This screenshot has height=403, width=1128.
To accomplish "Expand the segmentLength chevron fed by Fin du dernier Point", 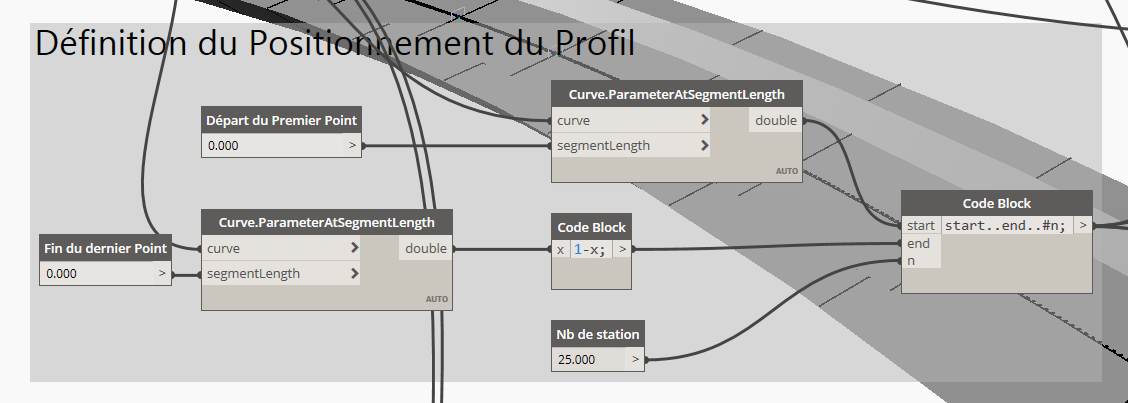I will [x=355, y=273].
